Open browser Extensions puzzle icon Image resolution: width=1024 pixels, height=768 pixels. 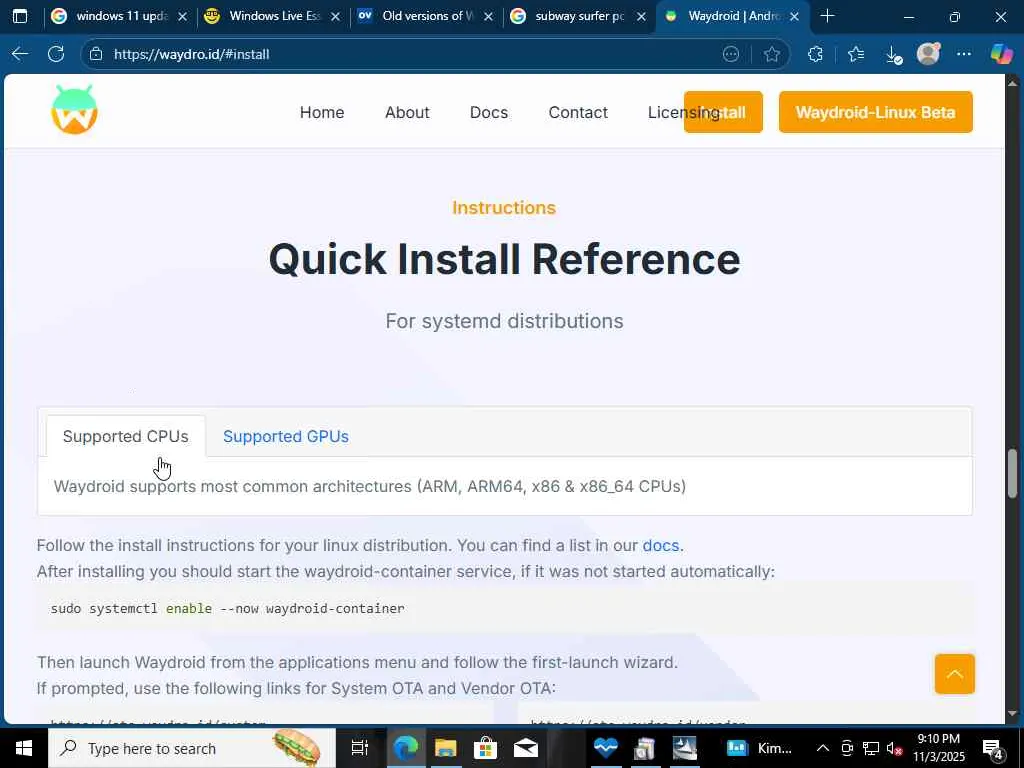click(815, 54)
